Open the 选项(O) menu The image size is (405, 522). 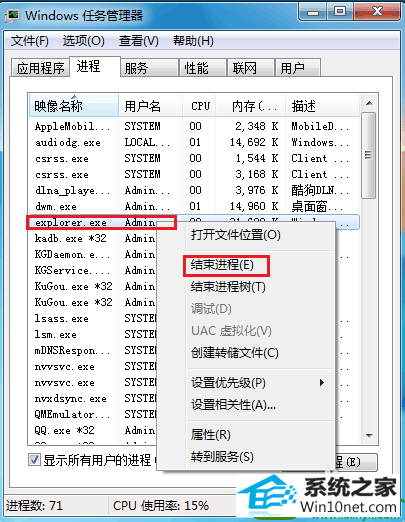(x=84, y=41)
